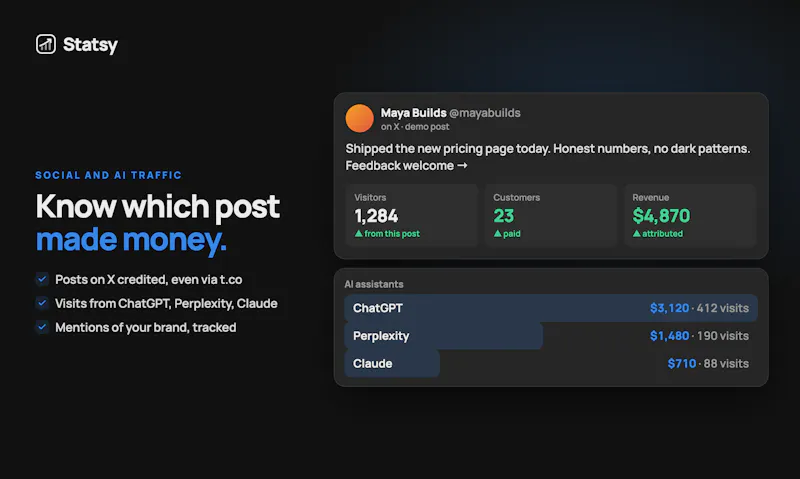800x479 pixels.
Task: Click '412 visits' text
Action: pos(723,308)
